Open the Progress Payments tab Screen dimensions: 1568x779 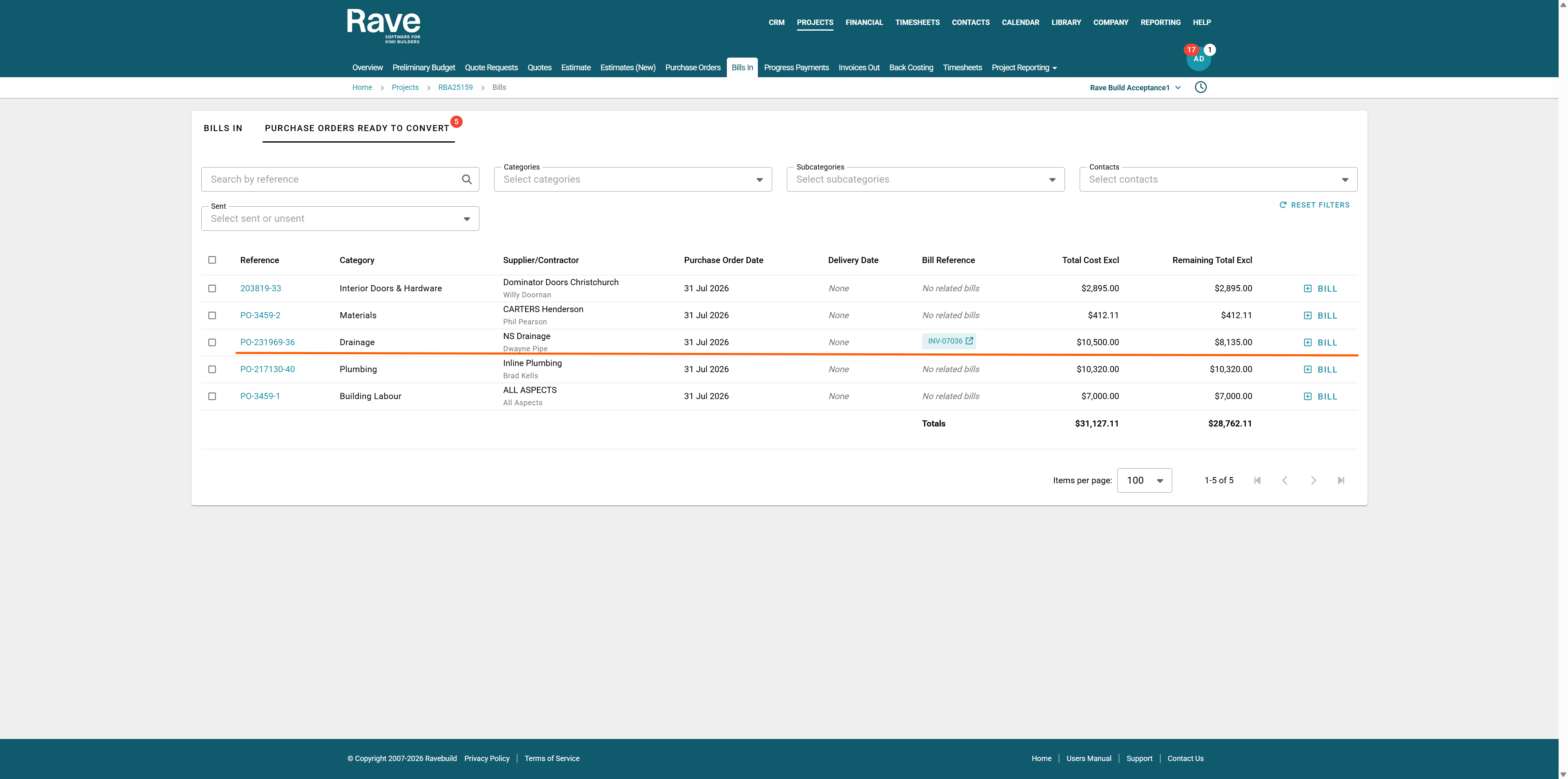796,68
